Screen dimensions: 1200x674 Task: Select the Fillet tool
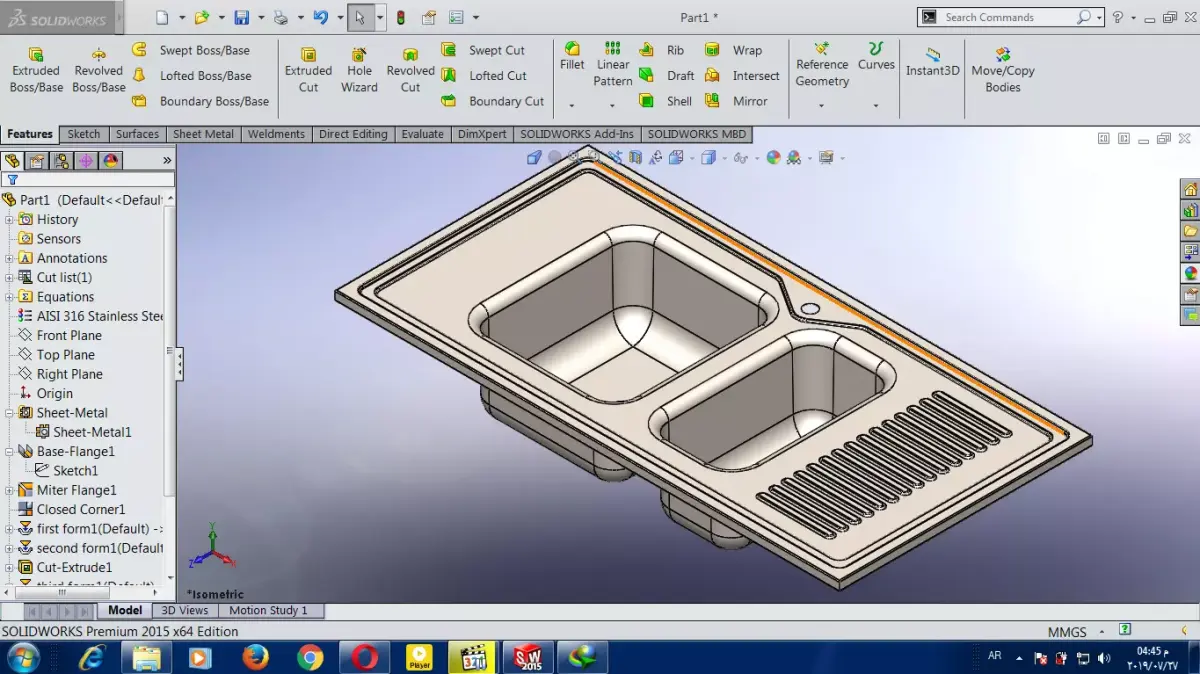tap(572, 57)
